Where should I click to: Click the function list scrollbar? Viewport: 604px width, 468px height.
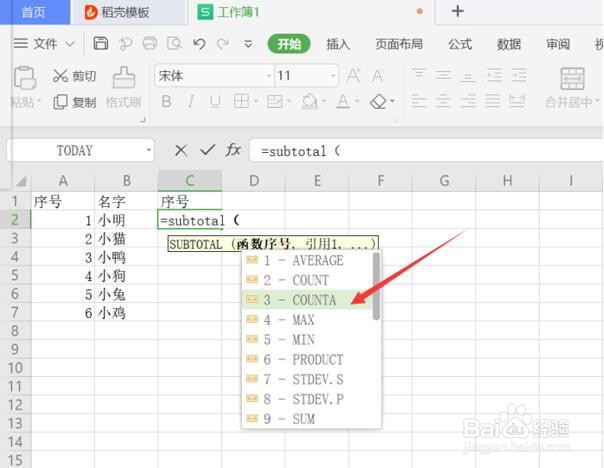(376, 286)
